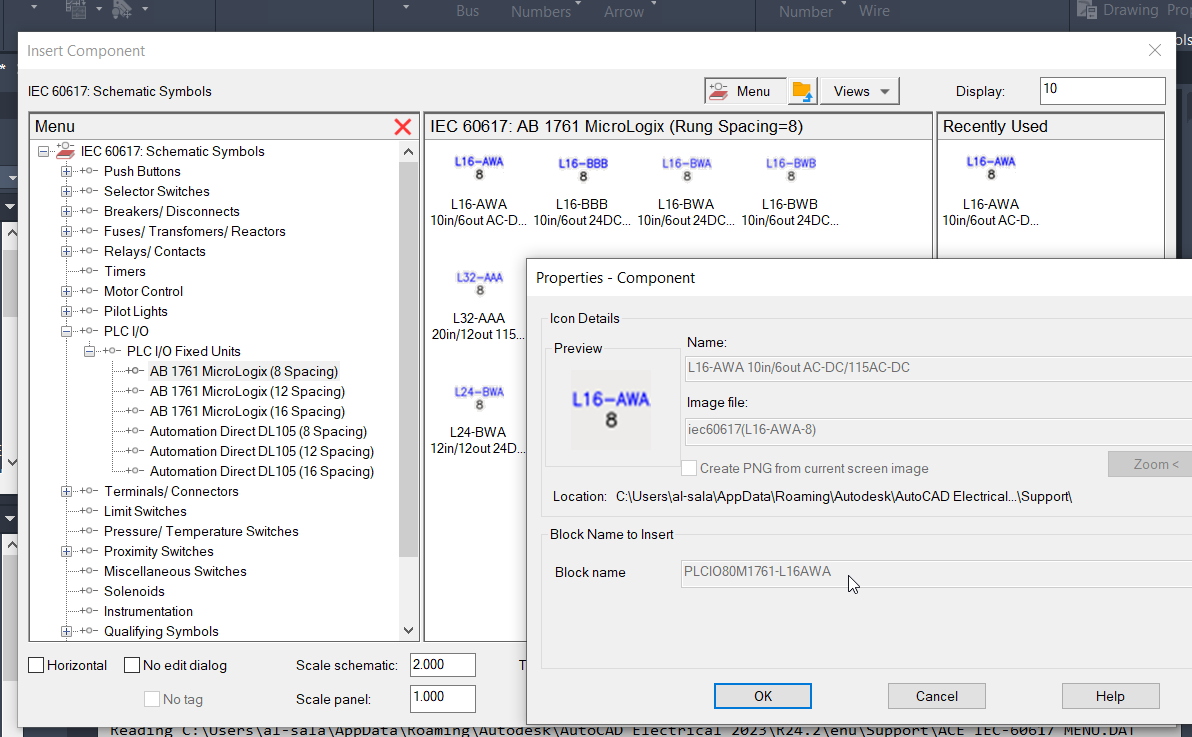The width and height of the screenshot is (1192, 737).
Task: Toggle the No edit dialog checkbox
Action: point(131,664)
